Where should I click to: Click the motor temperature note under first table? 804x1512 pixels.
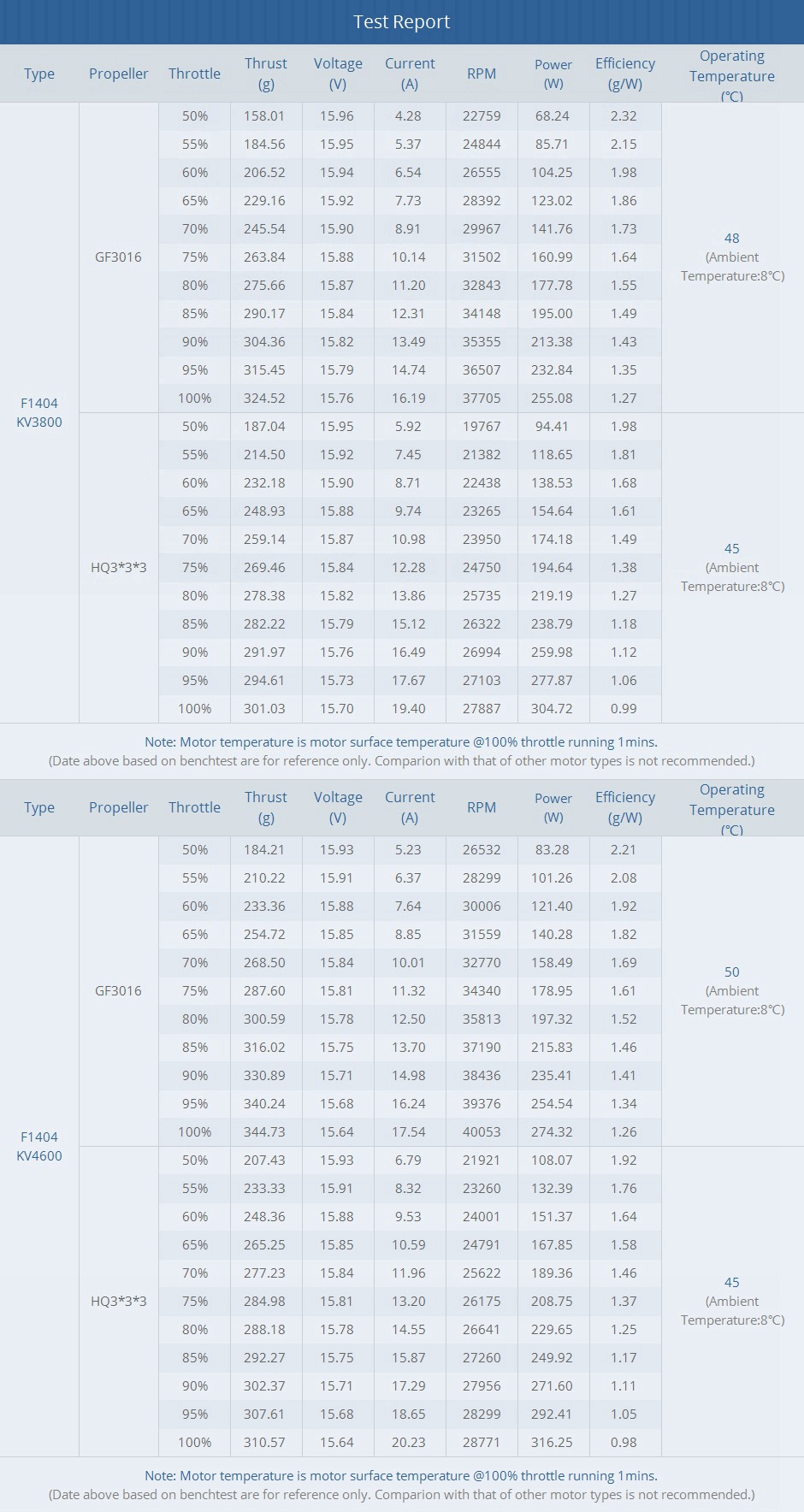click(x=401, y=742)
